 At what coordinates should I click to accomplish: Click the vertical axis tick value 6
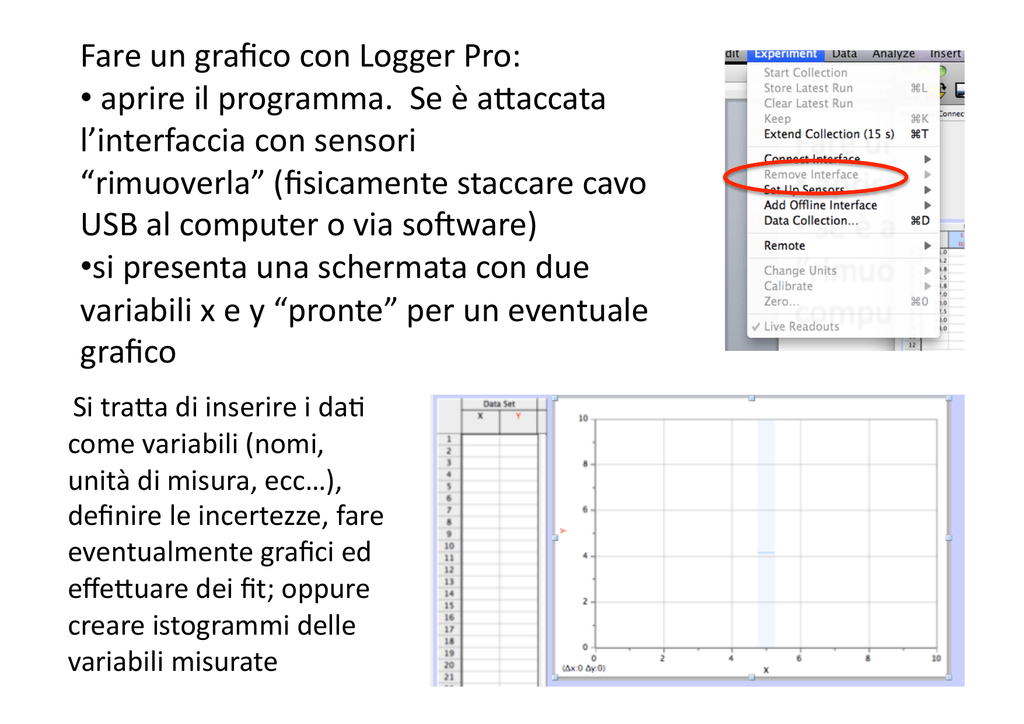click(x=585, y=510)
